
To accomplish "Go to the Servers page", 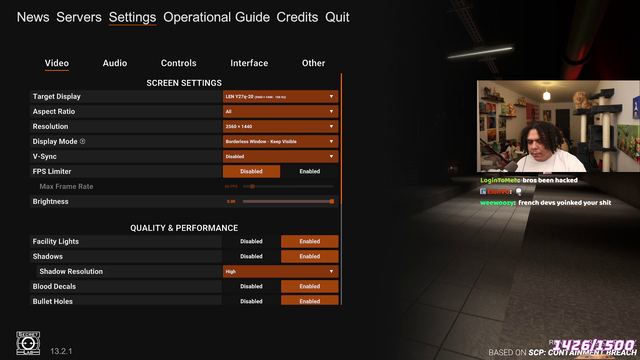I will (79, 17).
